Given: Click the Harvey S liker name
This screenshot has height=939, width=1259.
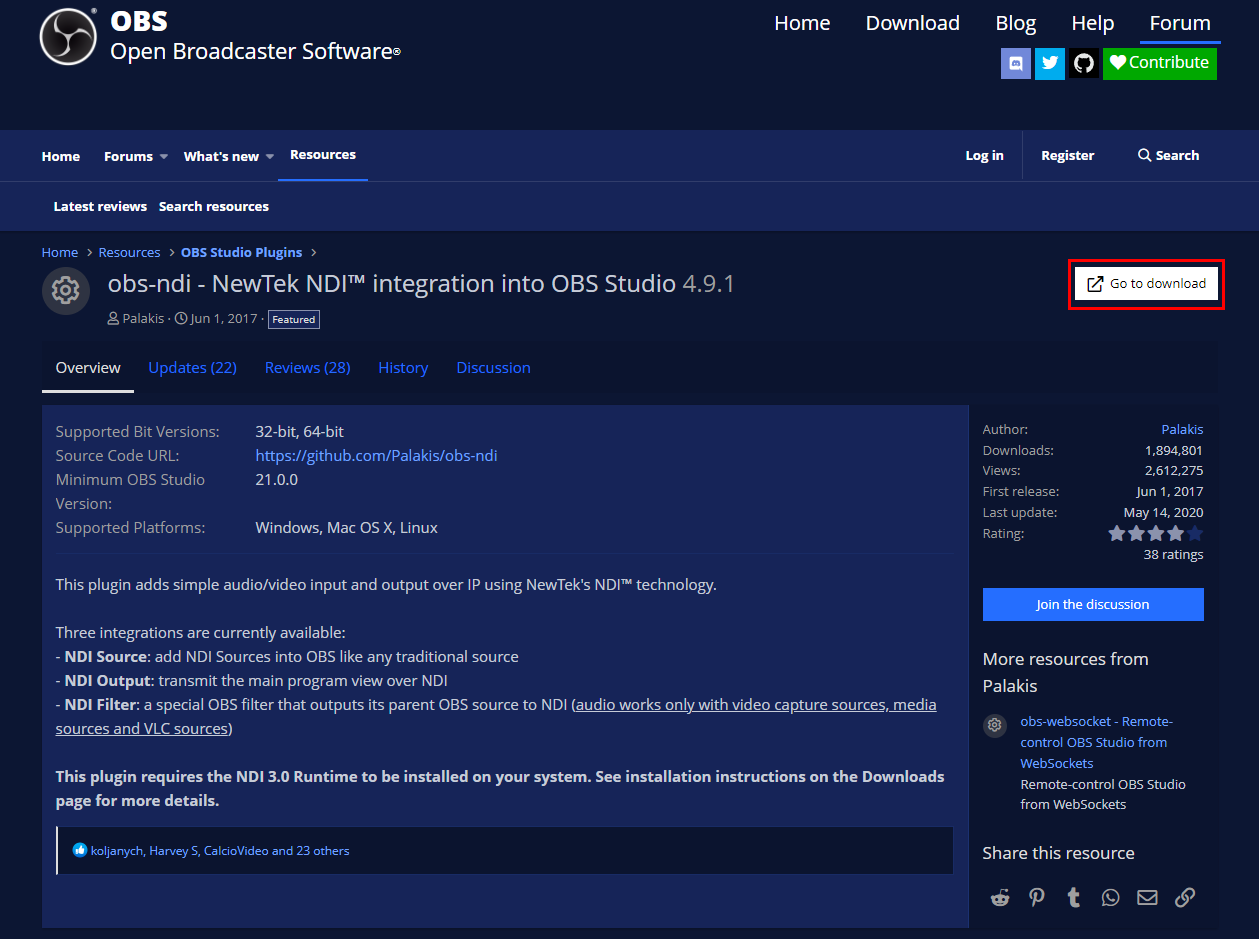Looking at the screenshot, I should coord(174,851).
